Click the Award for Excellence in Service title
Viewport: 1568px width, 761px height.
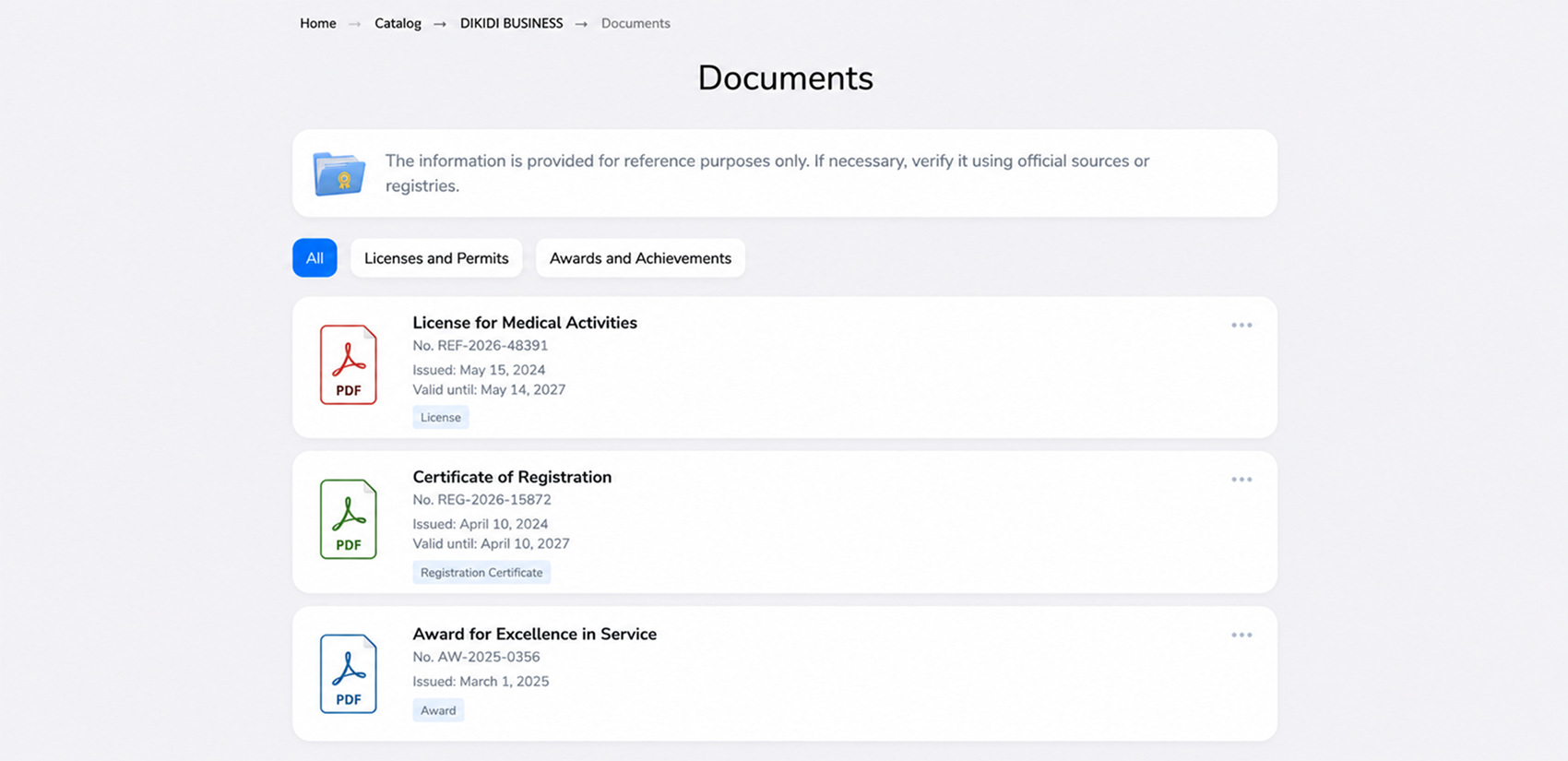535,634
